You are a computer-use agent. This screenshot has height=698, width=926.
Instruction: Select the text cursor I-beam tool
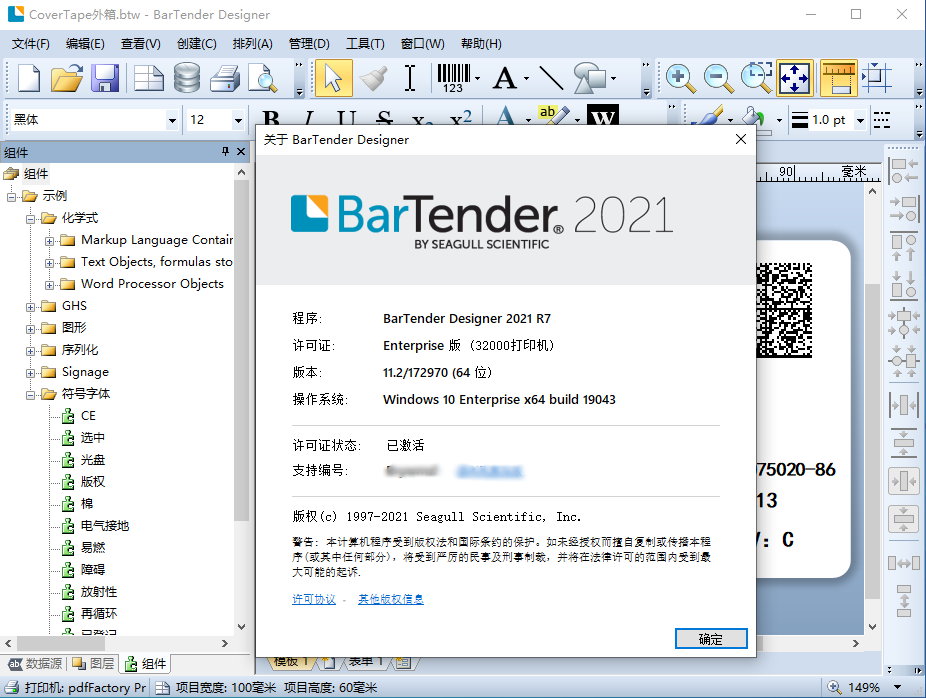pos(410,78)
